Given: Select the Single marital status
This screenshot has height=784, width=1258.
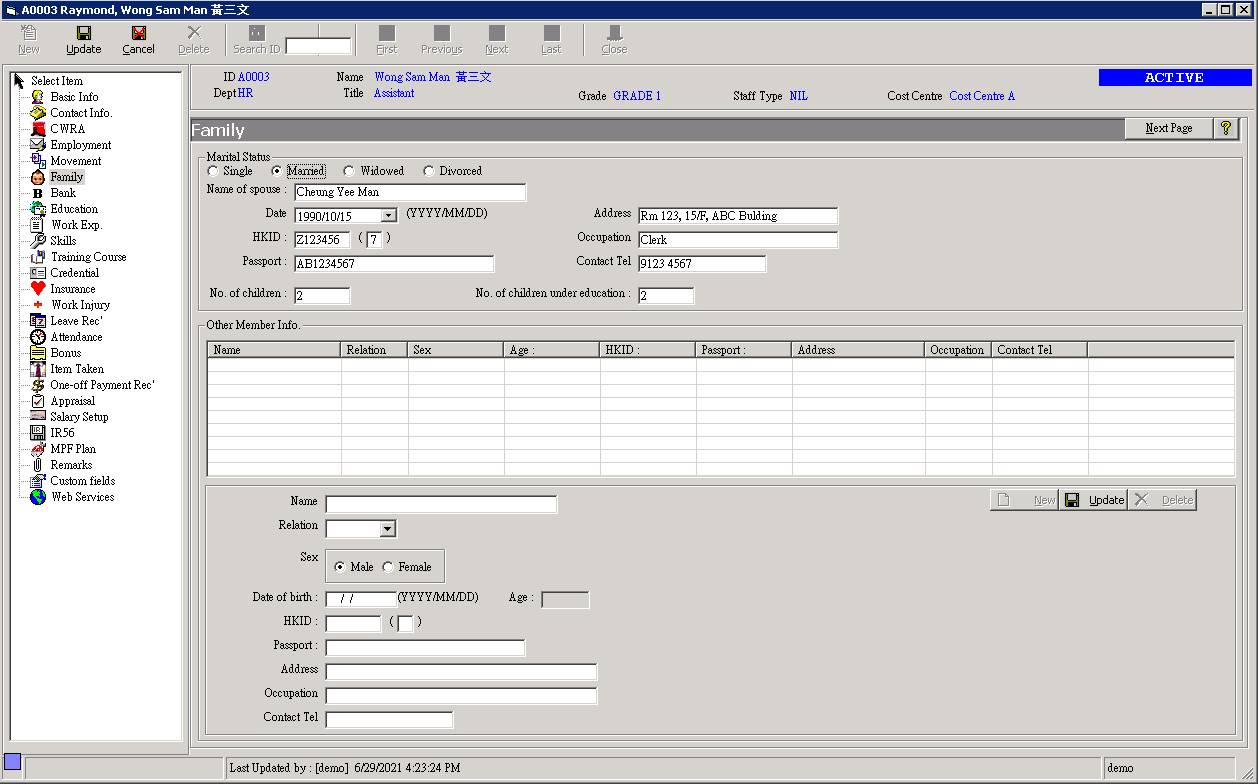Looking at the screenshot, I should tap(213, 171).
